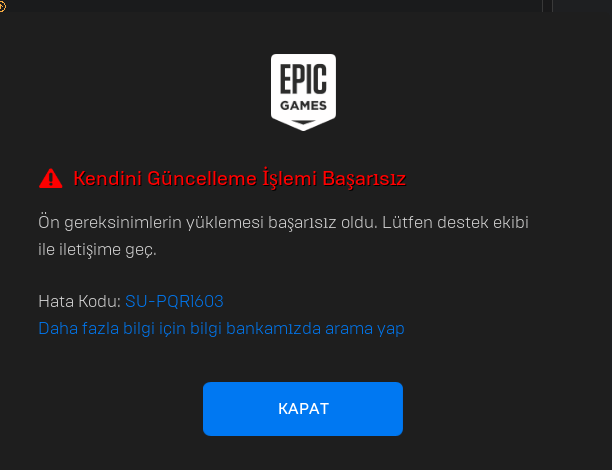The image size is (612, 470).
Task: Click the chevron notch at the logo bottom
Action: [303, 123]
